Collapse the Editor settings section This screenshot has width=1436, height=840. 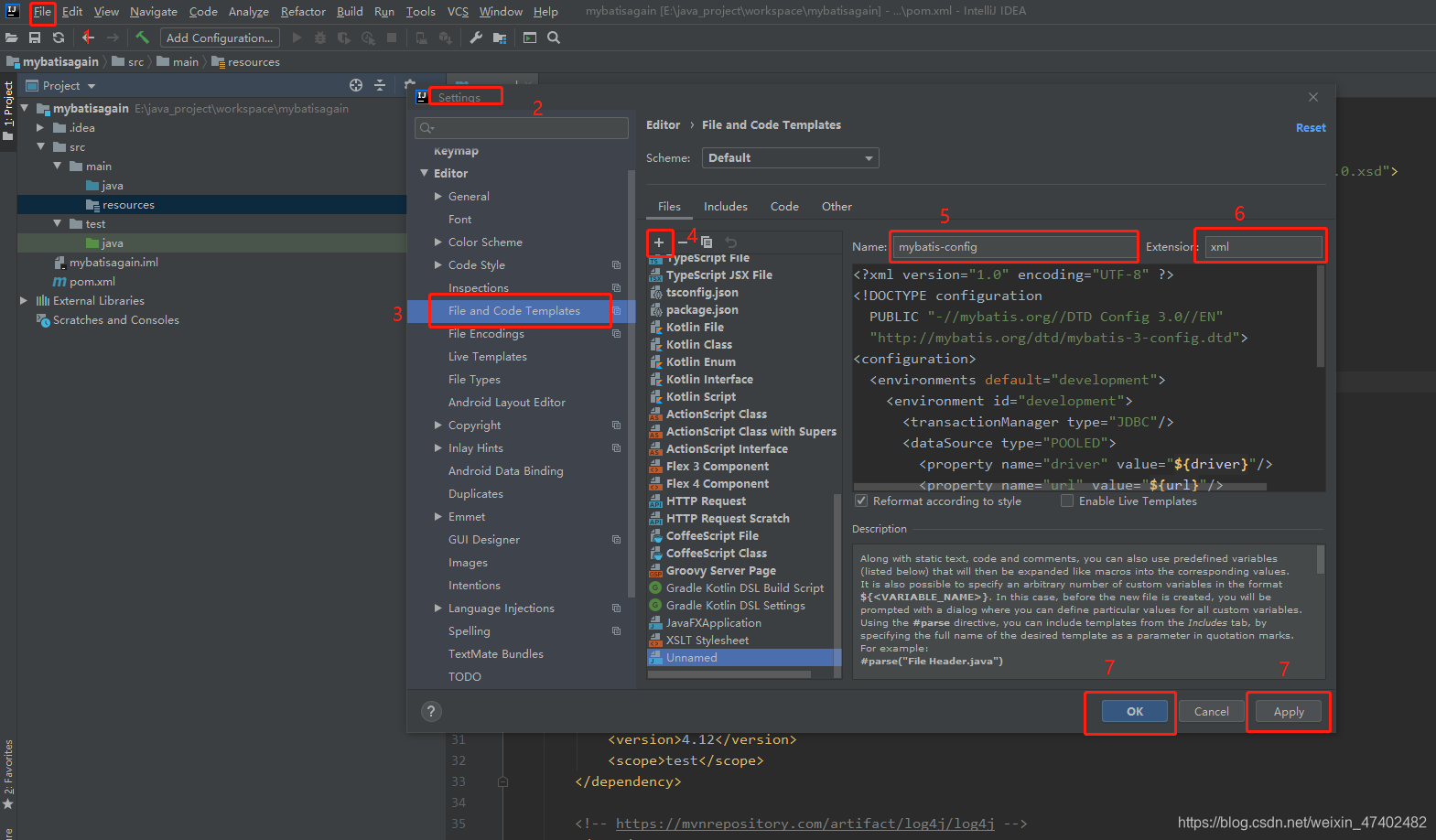pos(425,173)
